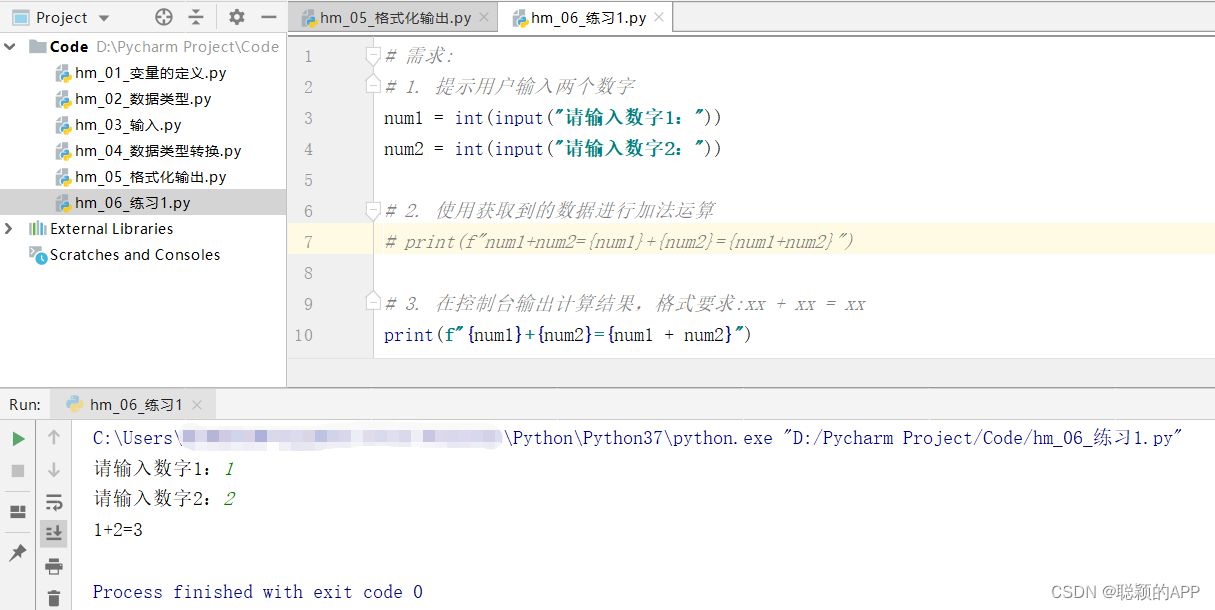This screenshot has width=1215, height=610.
Task: Select hm_04_数据类型转换.py file
Action: (158, 151)
